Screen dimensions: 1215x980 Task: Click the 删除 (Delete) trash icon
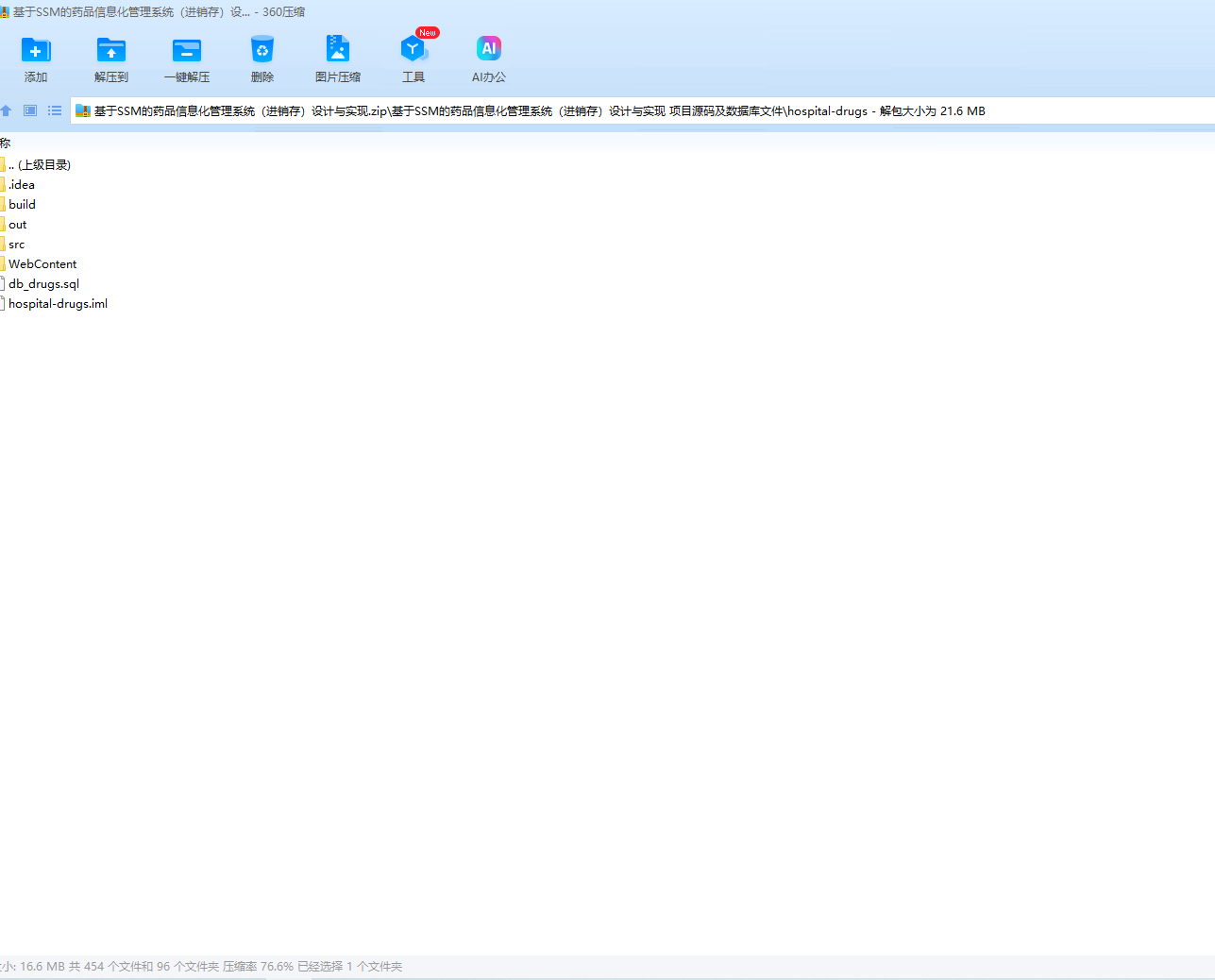coord(262,49)
